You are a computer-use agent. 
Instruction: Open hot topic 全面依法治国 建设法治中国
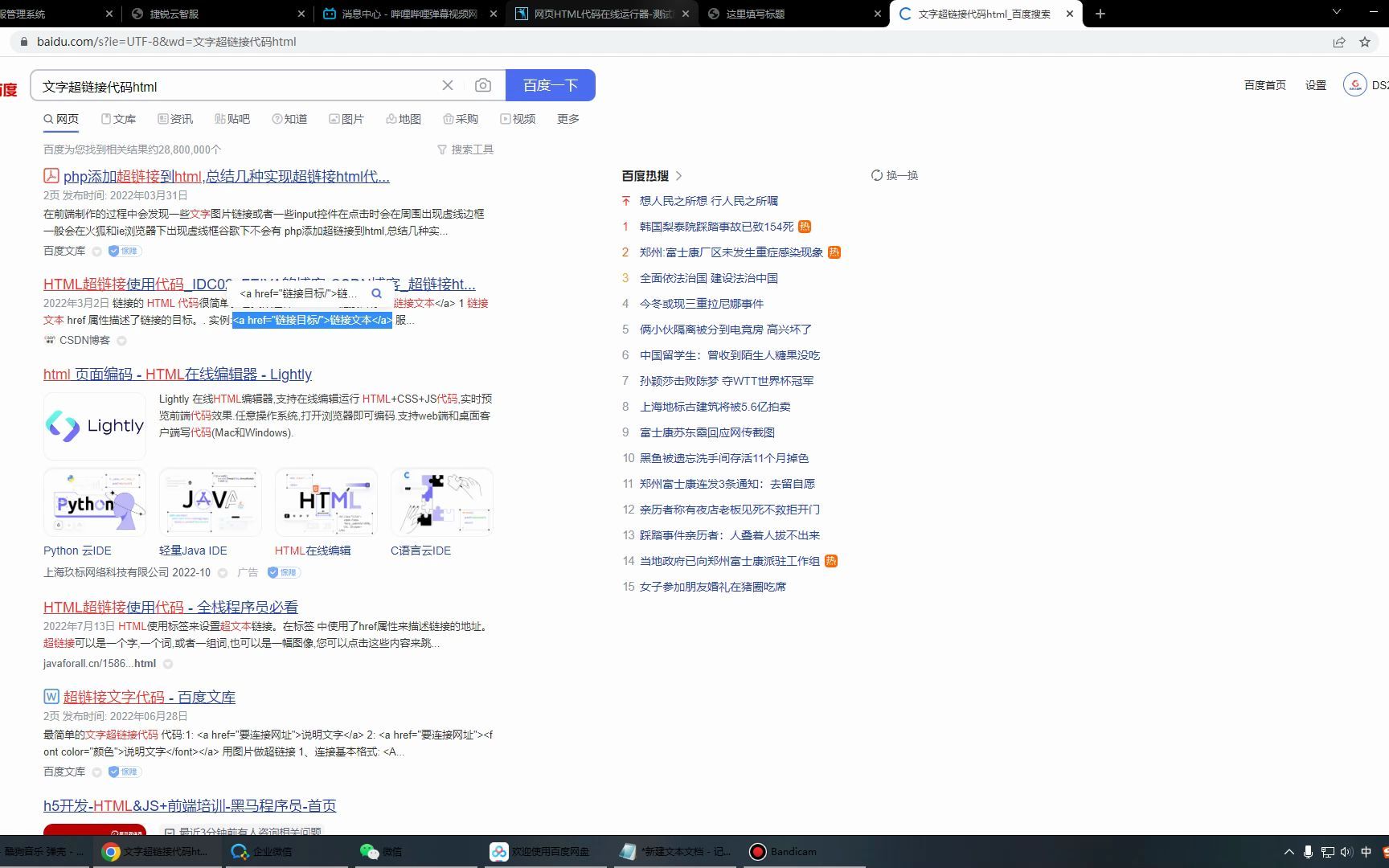tap(708, 278)
